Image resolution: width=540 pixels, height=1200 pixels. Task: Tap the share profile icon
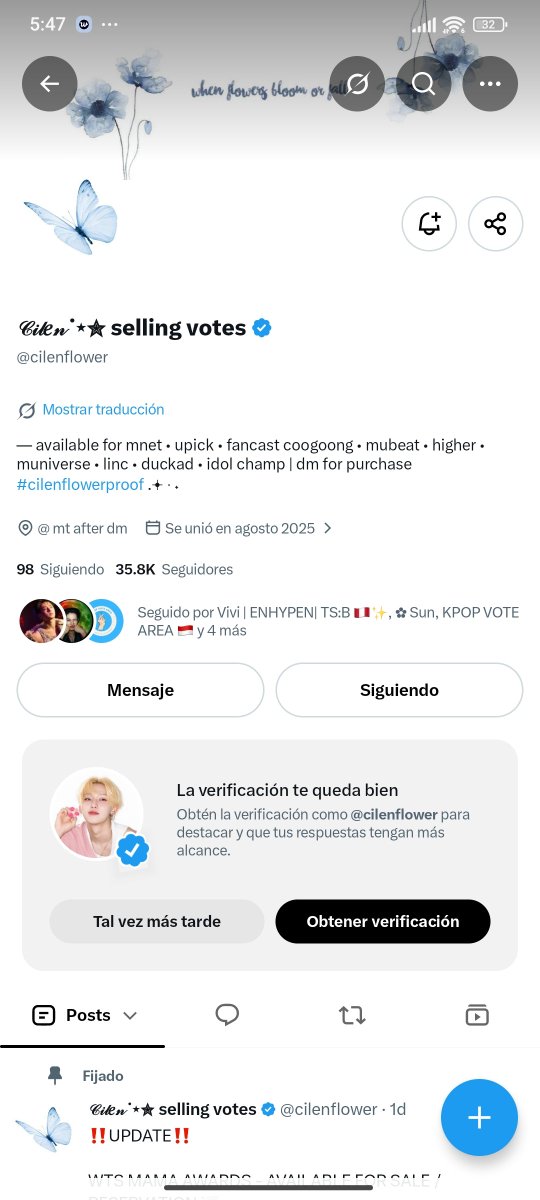[496, 223]
